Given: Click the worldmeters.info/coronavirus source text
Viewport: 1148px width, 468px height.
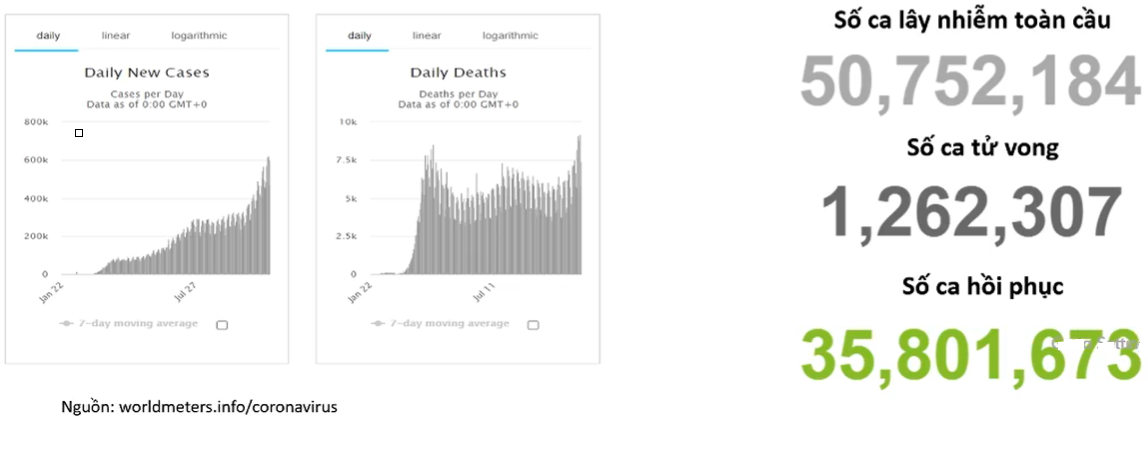Looking at the screenshot, I should click(x=228, y=406).
